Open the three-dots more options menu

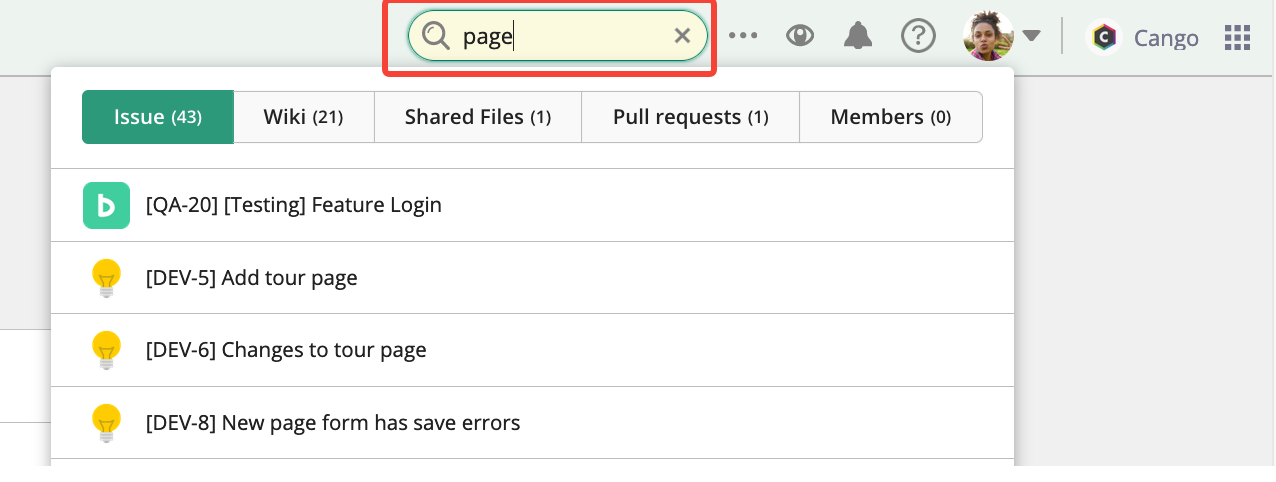tap(743, 37)
